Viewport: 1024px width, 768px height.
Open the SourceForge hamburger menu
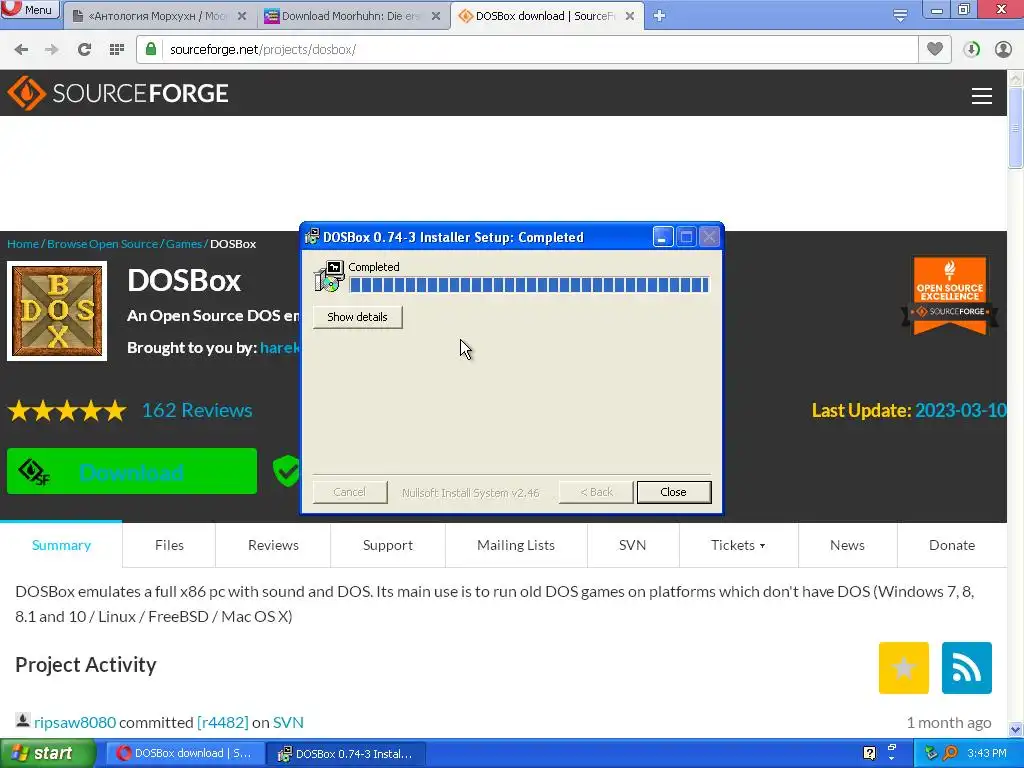(x=981, y=96)
